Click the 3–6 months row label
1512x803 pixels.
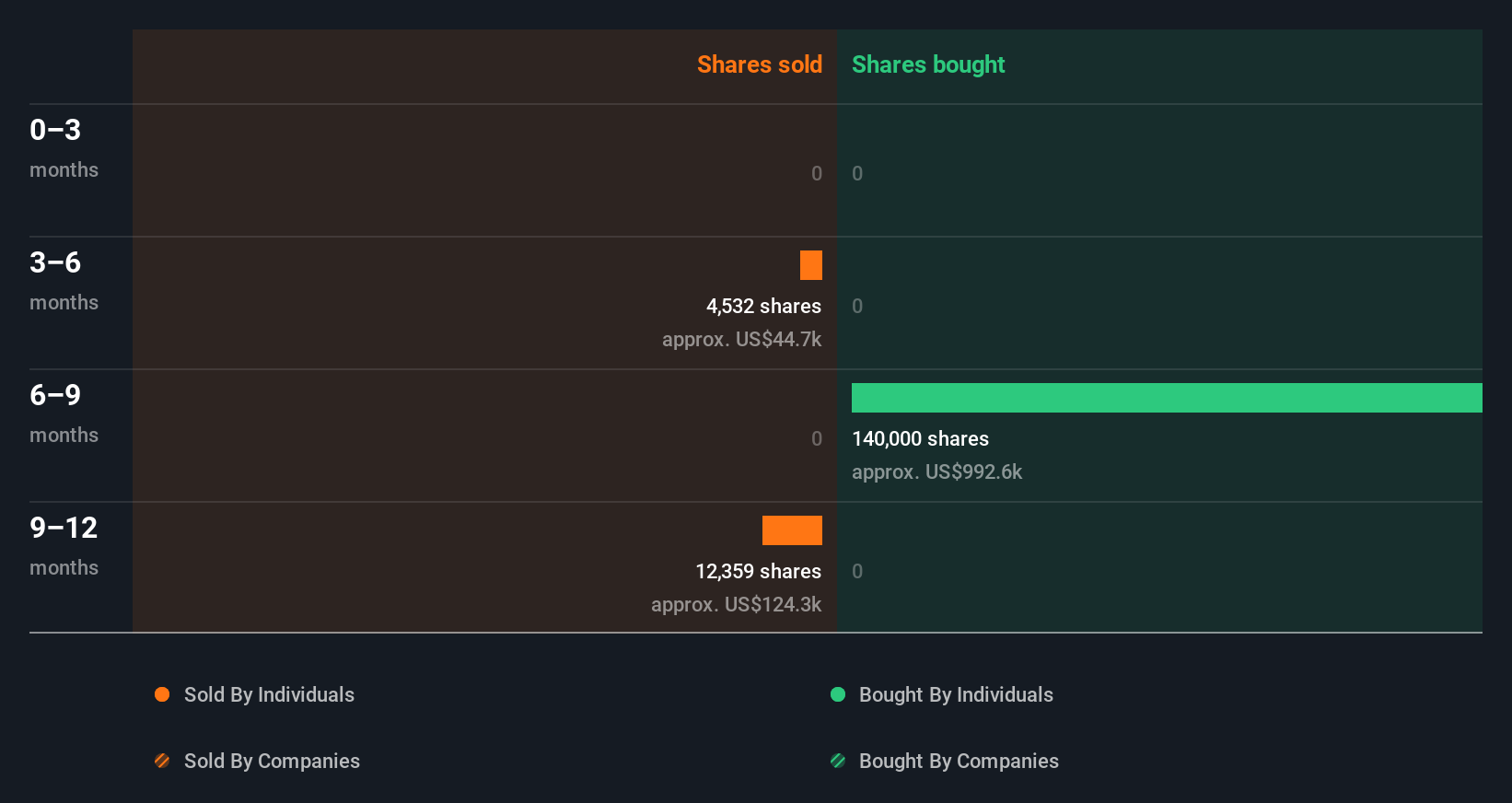[64, 281]
